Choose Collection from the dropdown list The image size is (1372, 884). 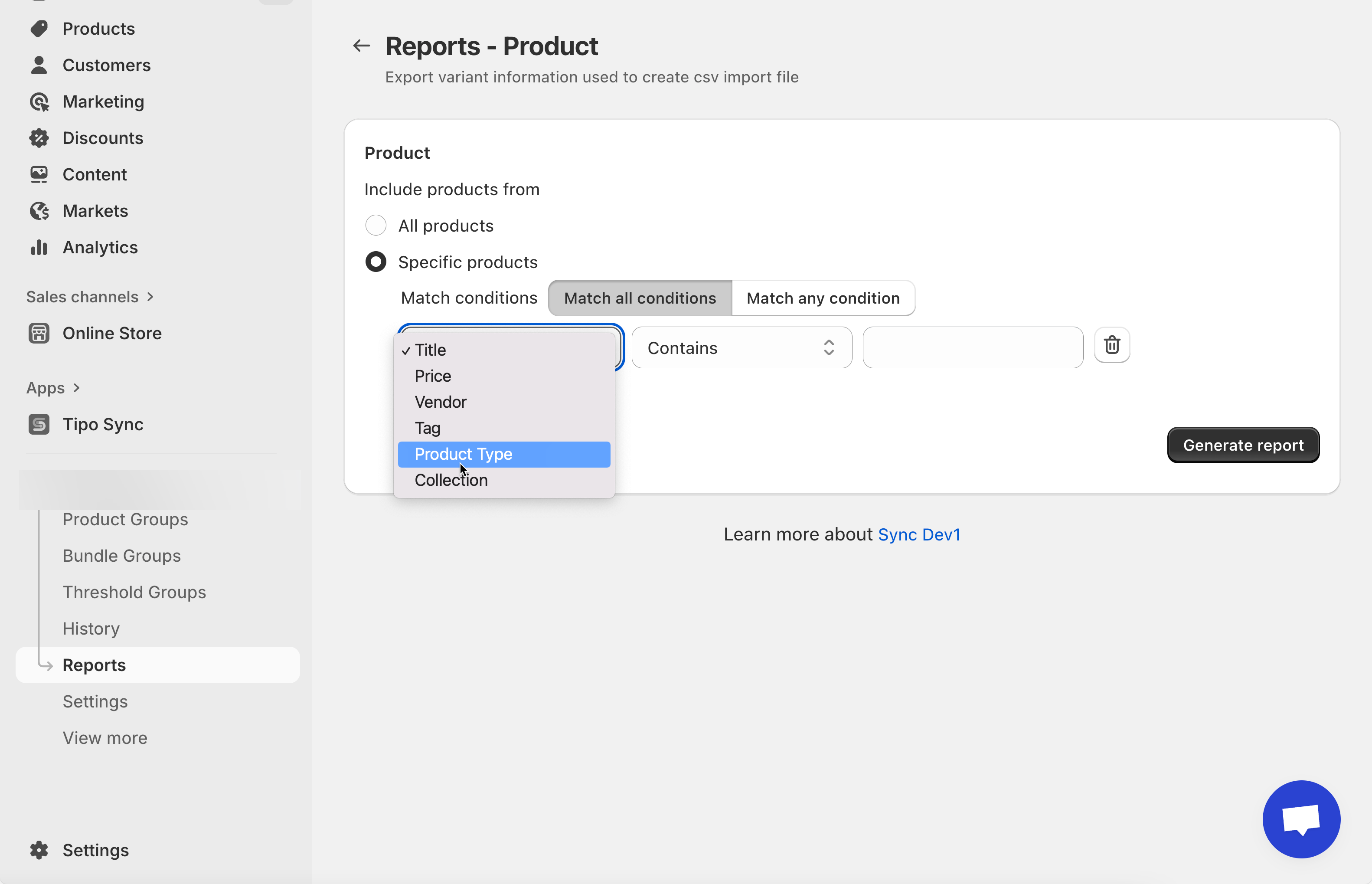click(451, 480)
